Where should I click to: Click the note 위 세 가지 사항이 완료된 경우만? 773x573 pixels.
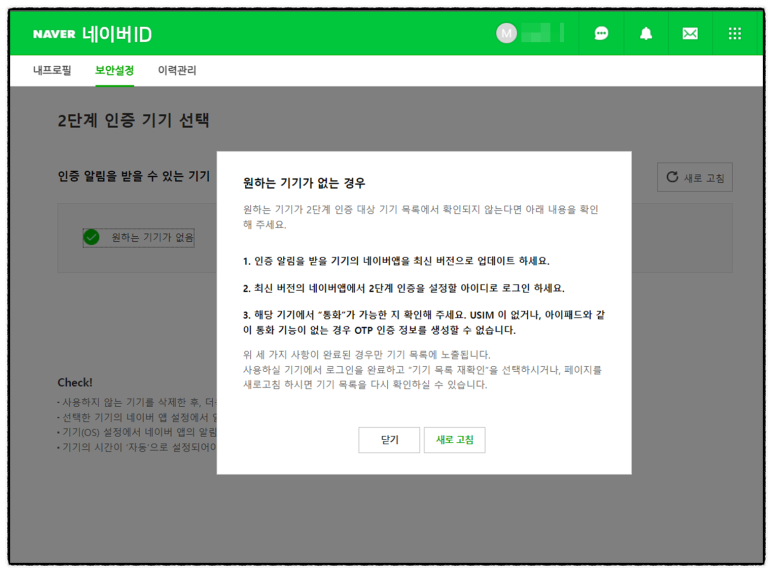(x=367, y=355)
